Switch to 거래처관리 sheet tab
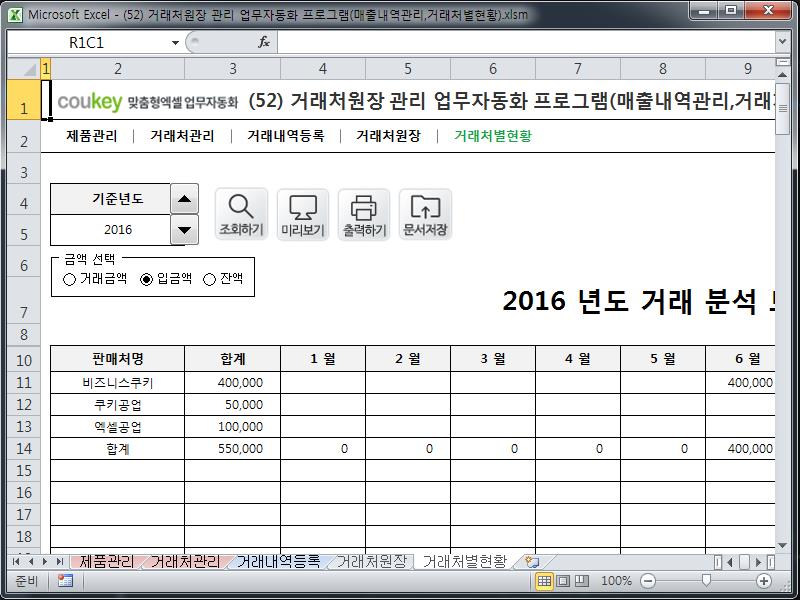This screenshot has width=800, height=600. point(185,562)
